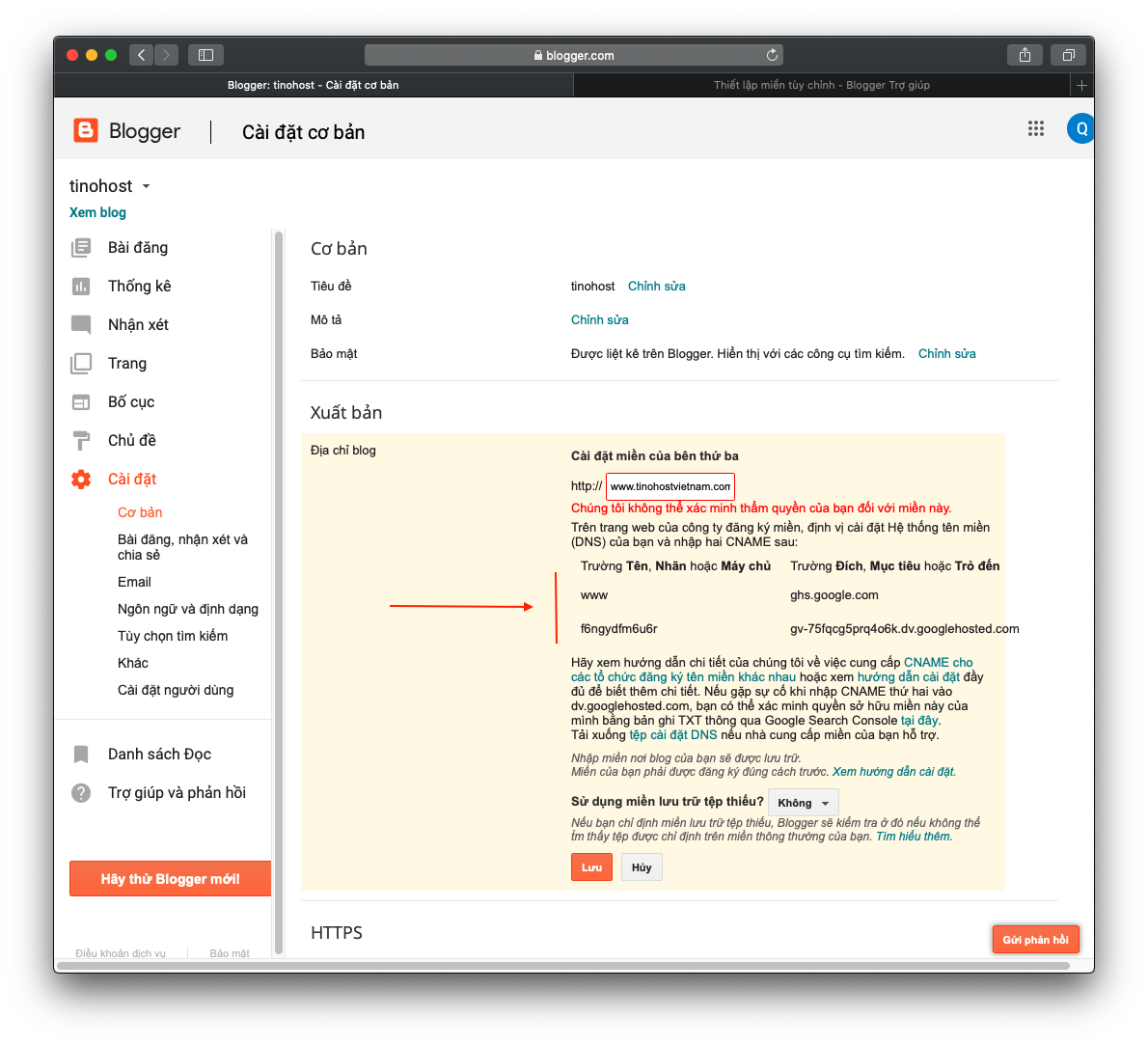Image resolution: width=1148 pixels, height=1044 pixels.
Task: Click the help question-mark icon
Action: (81, 793)
